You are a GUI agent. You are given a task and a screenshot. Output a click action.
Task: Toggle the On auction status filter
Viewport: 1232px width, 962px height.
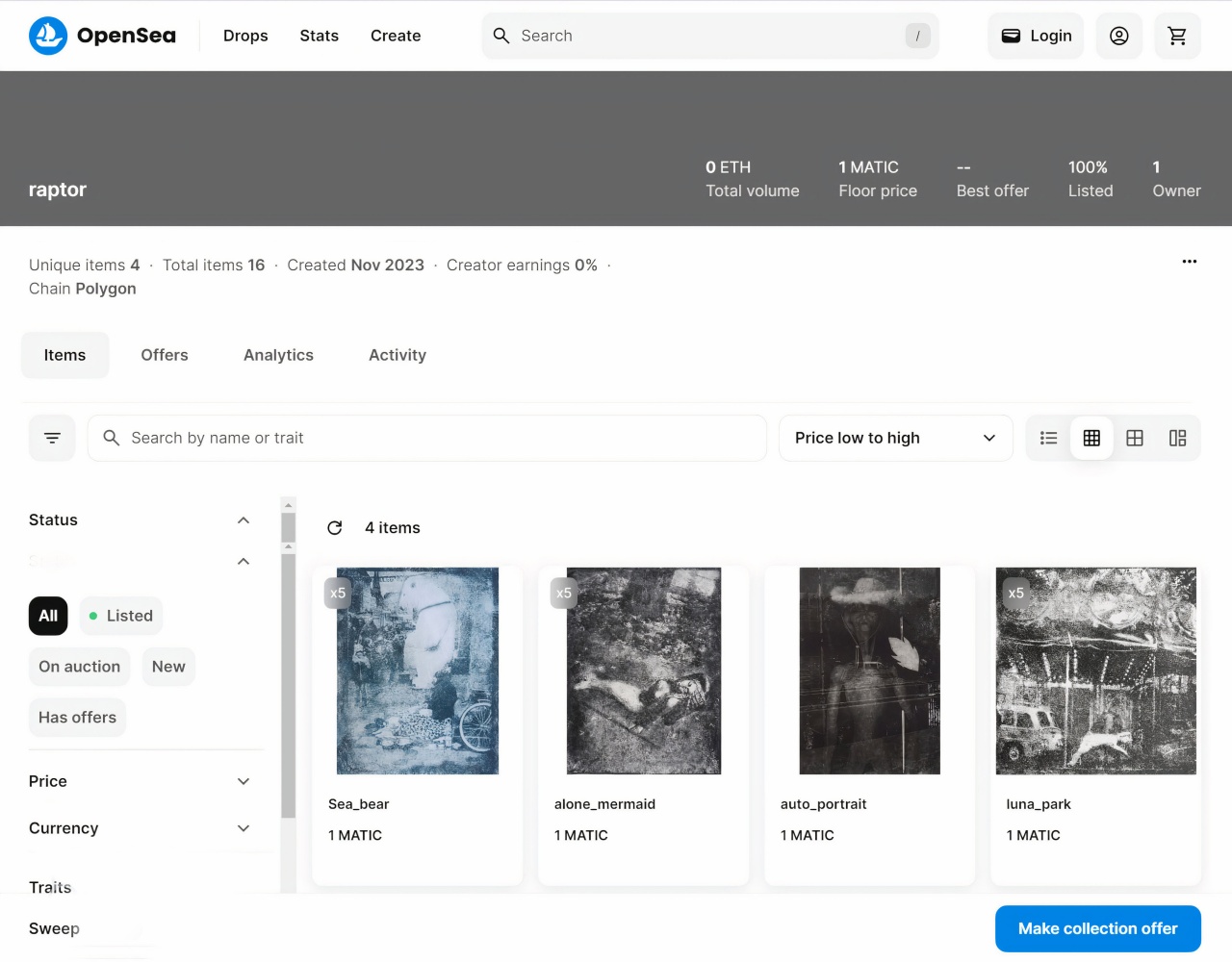[x=79, y=667]
